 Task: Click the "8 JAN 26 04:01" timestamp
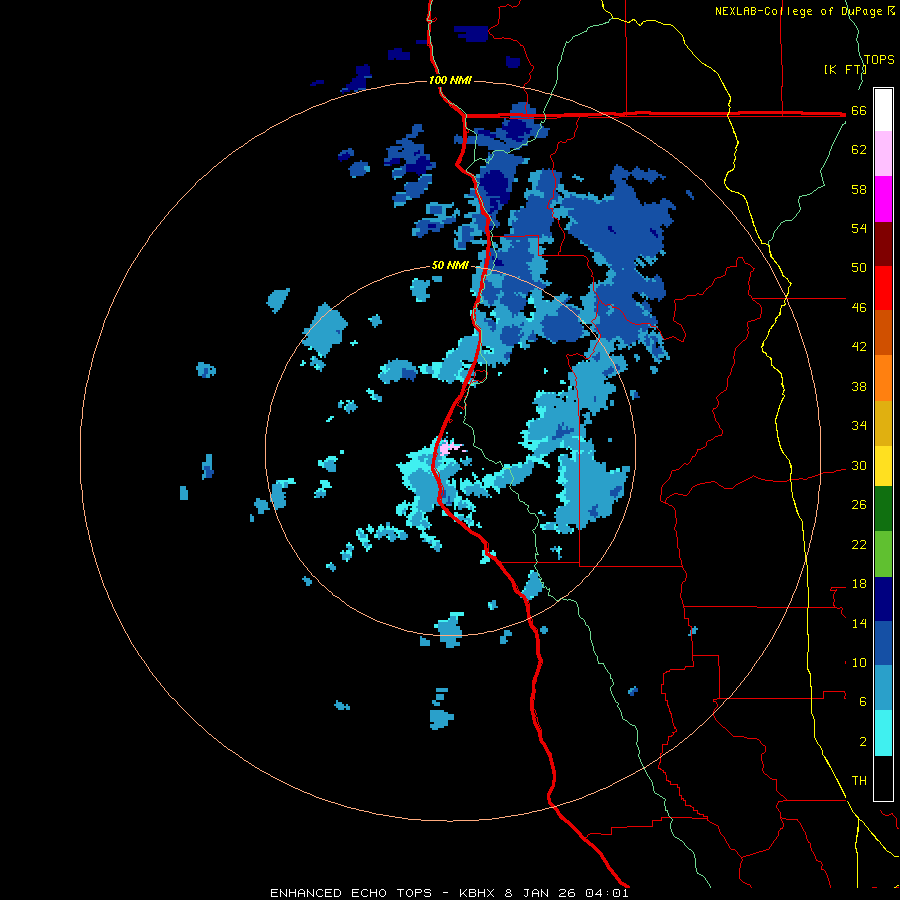tap(567, 893)
